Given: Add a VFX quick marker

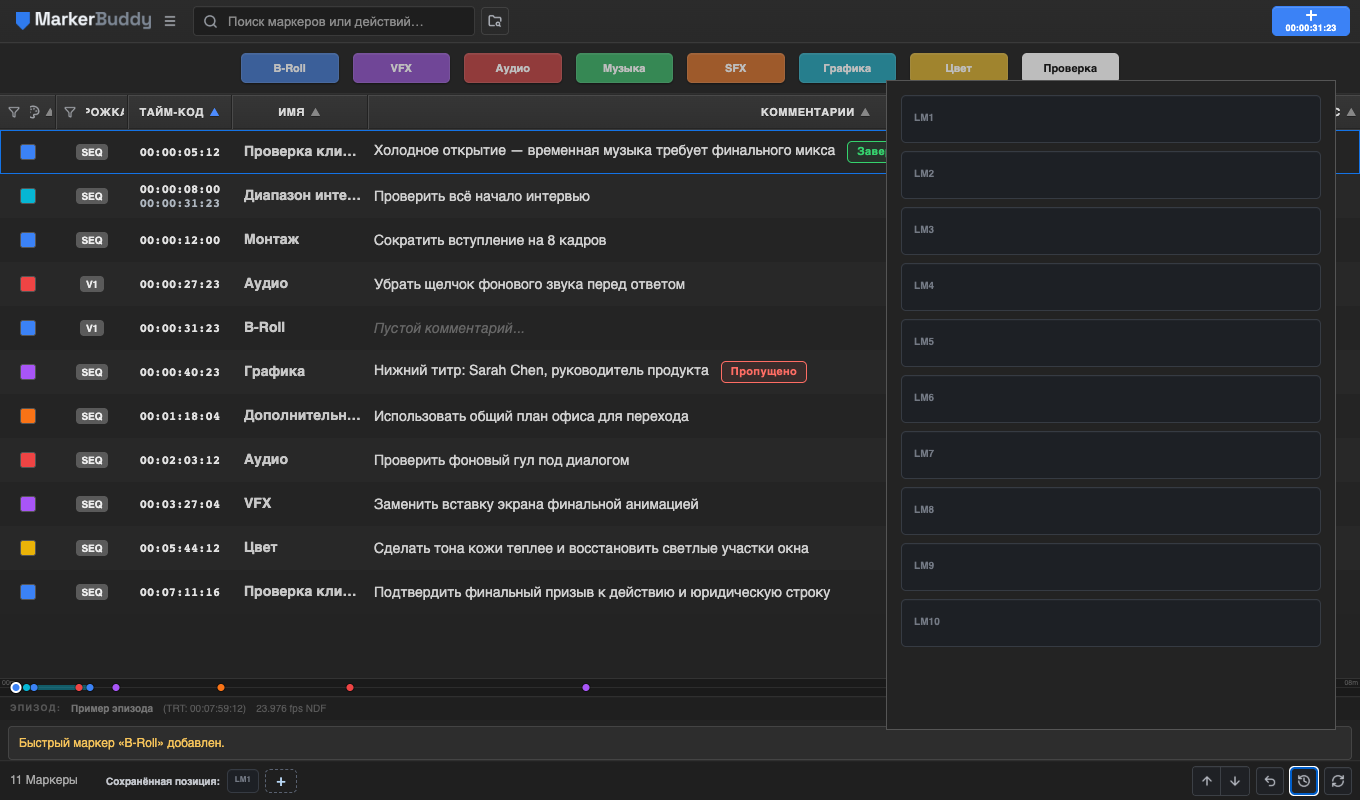Looking at the screenshot, I should (401, 68).
